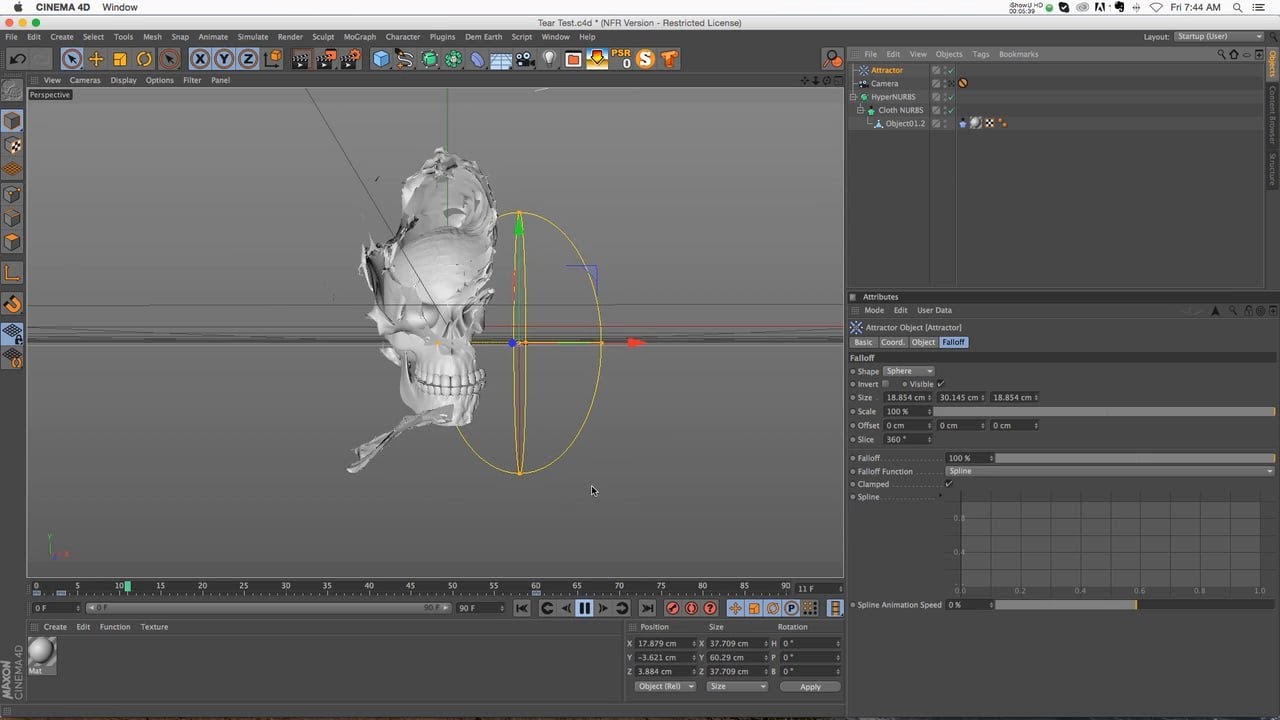The height and width of the screenshot is (720, 1280).
Task: Open the green array modeling objects
Action: coord(453,60)
